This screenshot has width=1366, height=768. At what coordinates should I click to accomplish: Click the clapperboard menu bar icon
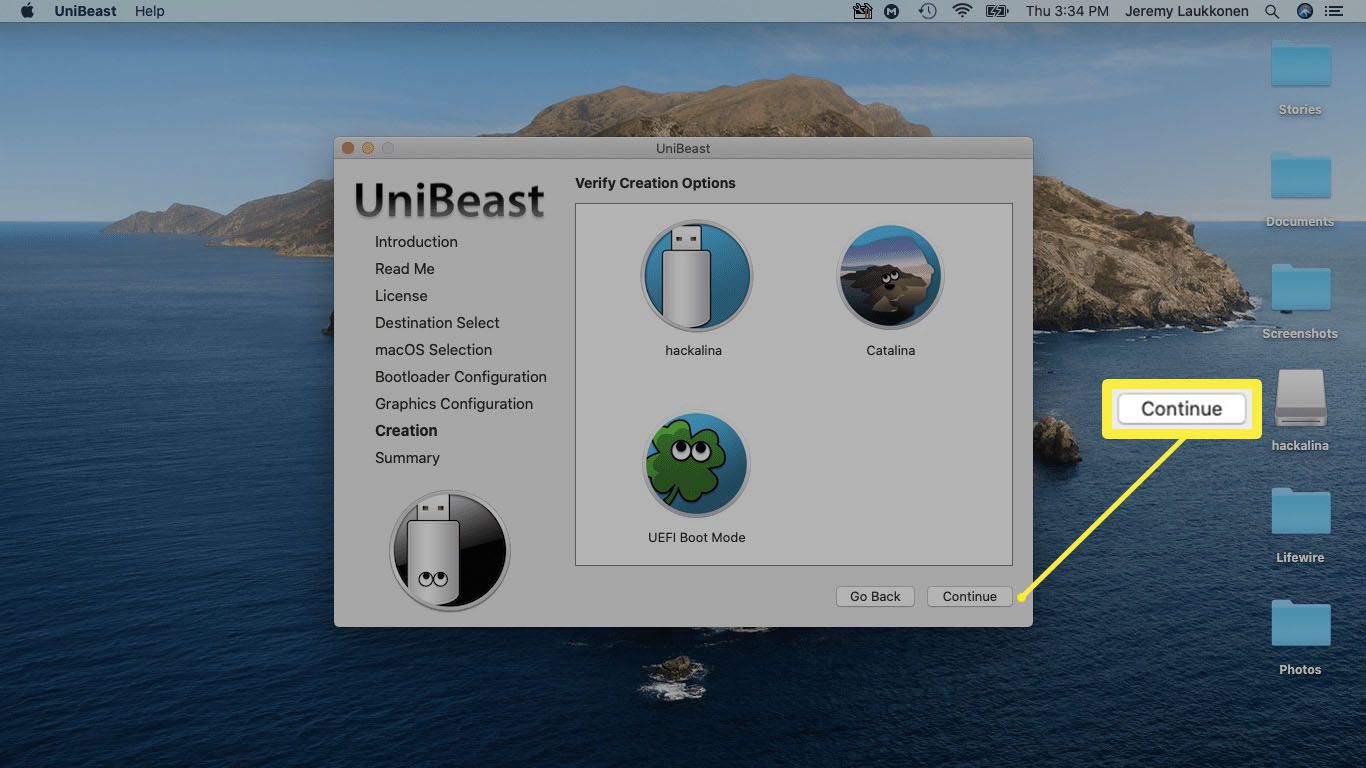coord(862,11)
